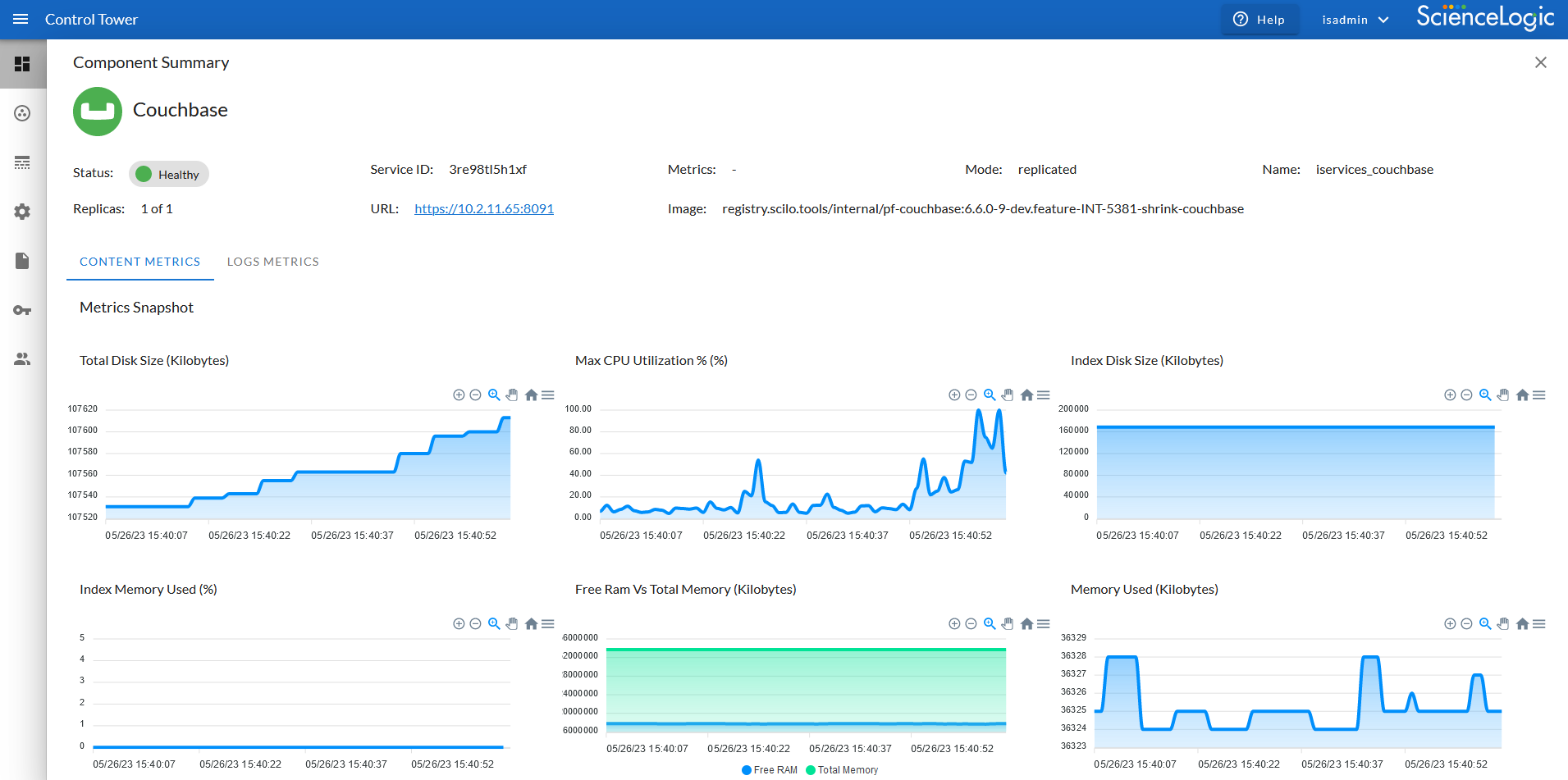1568x780 pixels.
Task: Open the settings gear in sidebar
Action: 22,212
